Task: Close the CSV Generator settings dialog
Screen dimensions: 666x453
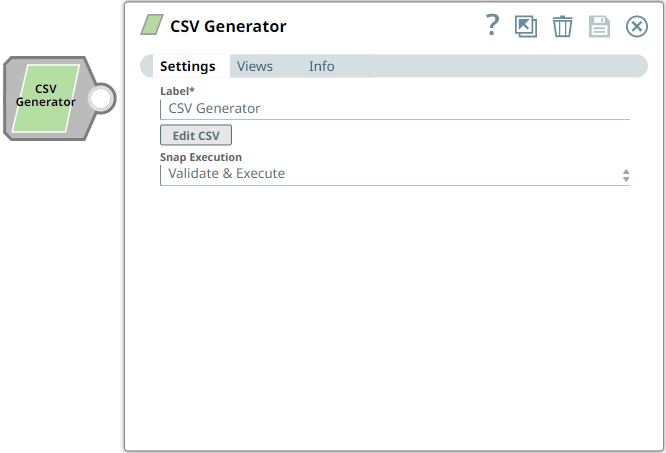Action: [637, 27]
